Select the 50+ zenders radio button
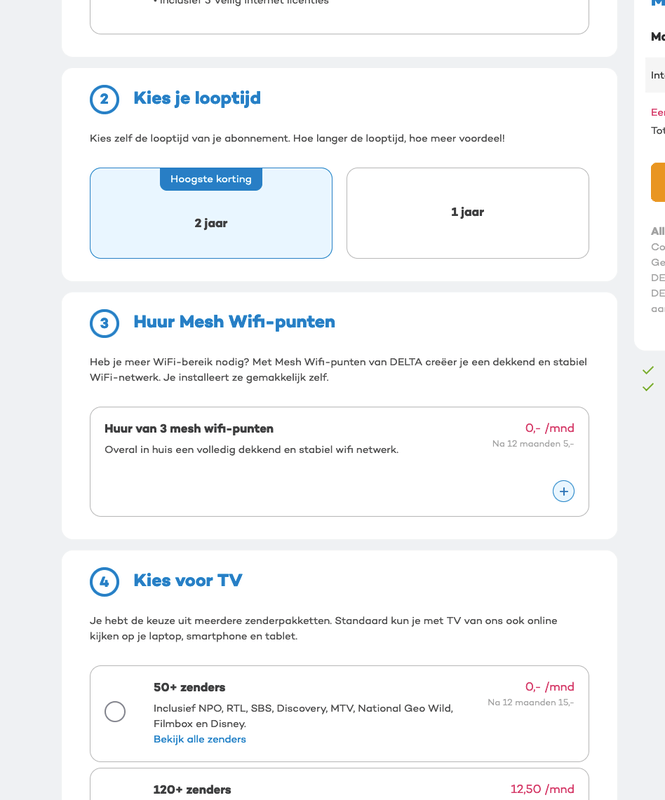Screen dimensions: 665x800 [115, 711]
